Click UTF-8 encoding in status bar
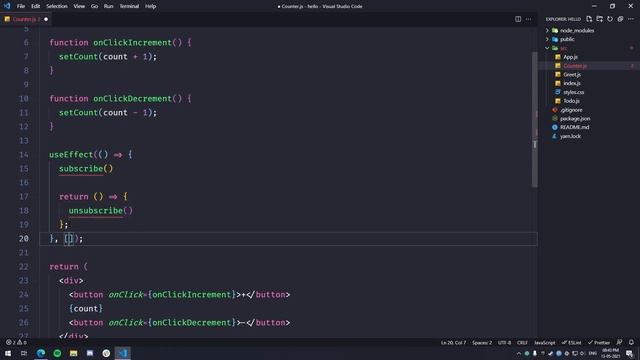The height and width of the screenshot is (360, 640). [504, 342]
